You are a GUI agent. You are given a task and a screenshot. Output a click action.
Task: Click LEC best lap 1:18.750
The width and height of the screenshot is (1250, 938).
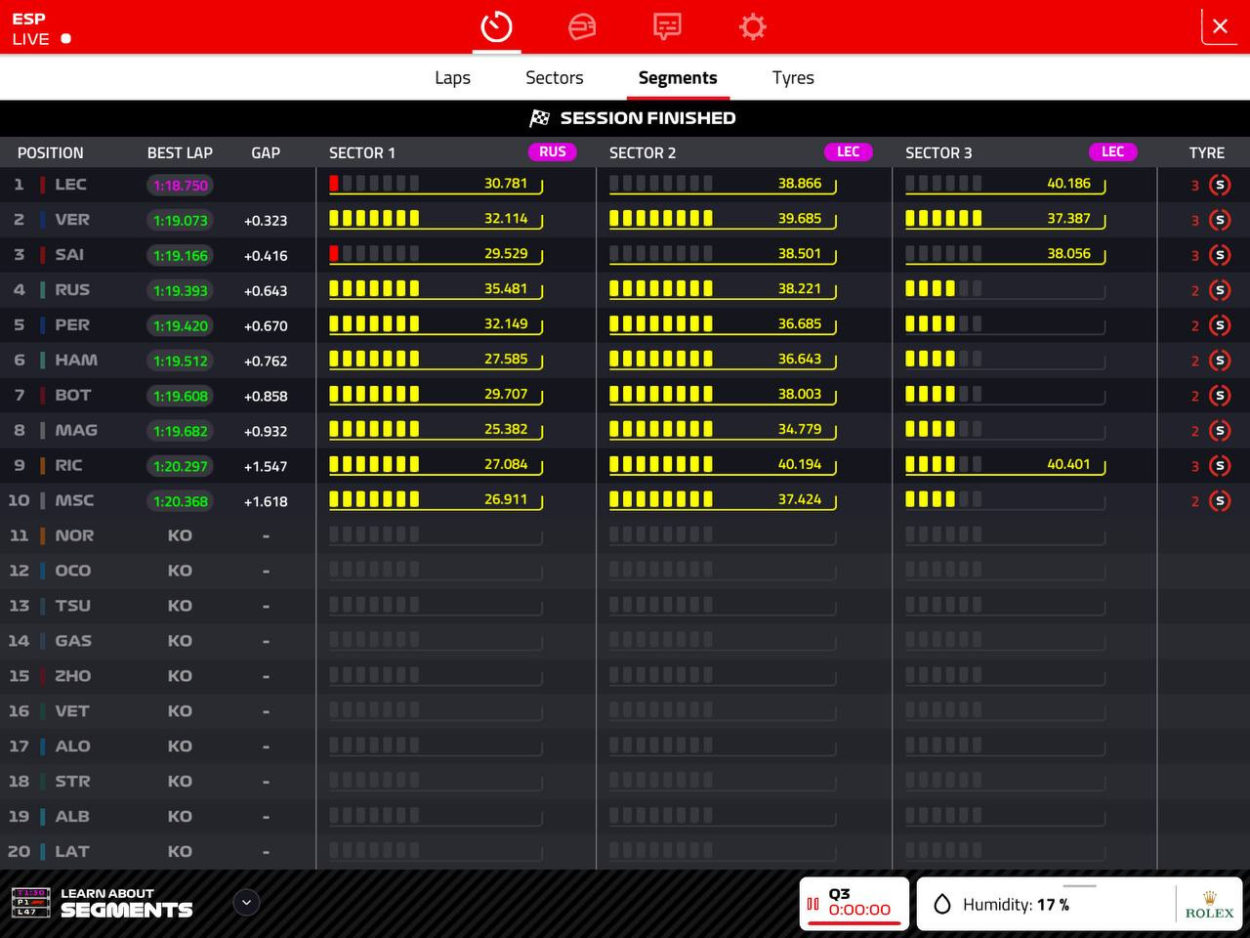tap(180, 185)
